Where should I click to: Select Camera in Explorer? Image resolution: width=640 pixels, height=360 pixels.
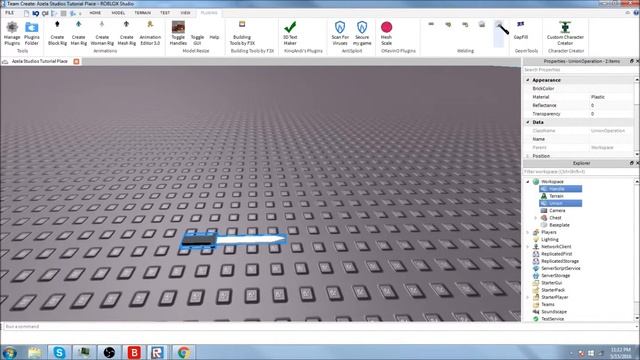click(557, 211)
